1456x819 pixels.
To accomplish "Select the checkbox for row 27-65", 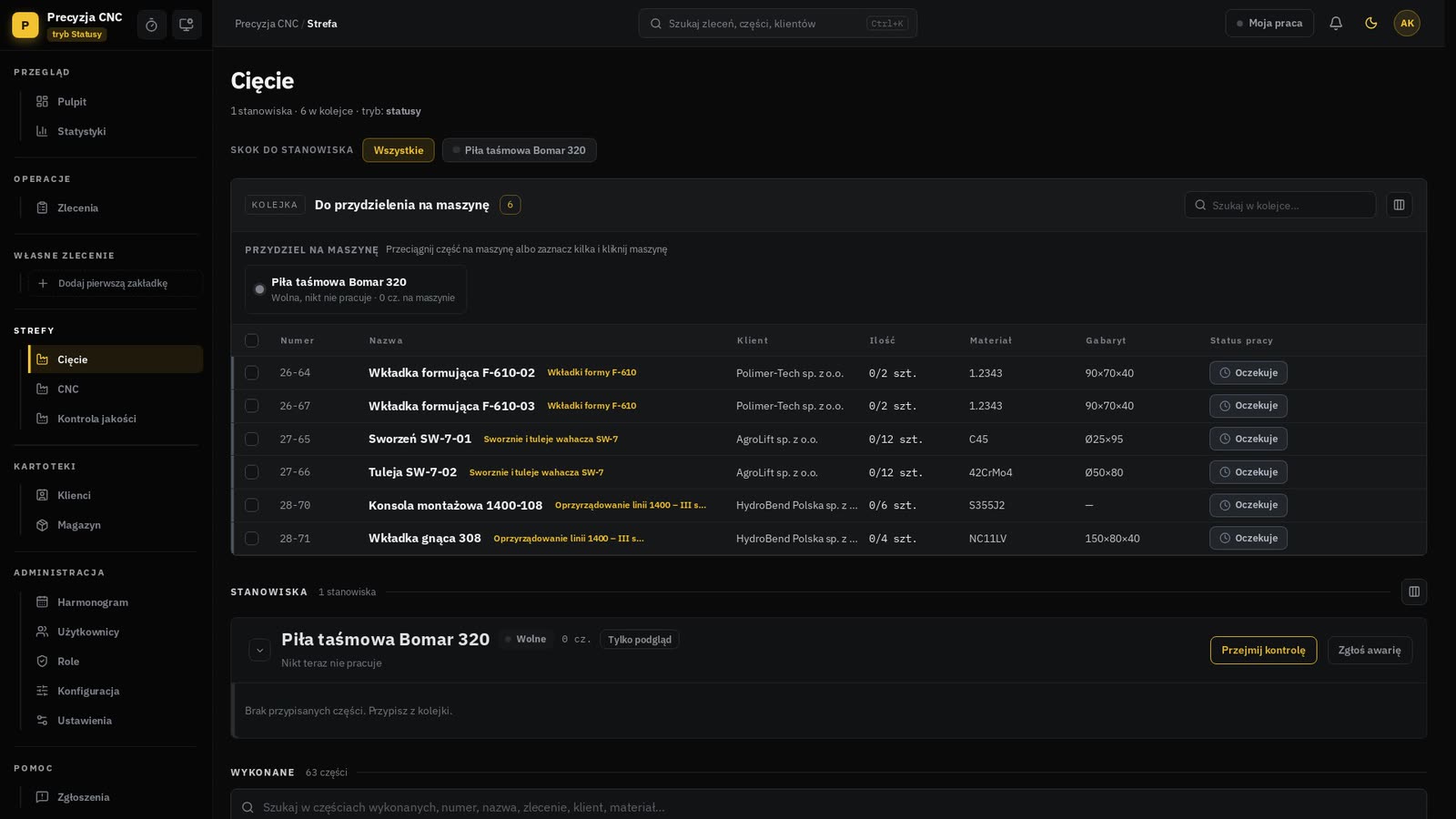I will pos(252,439).
